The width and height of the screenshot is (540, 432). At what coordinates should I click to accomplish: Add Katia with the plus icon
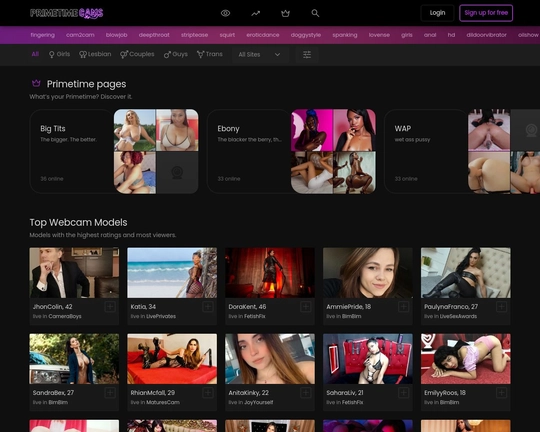tap(208, 306)
